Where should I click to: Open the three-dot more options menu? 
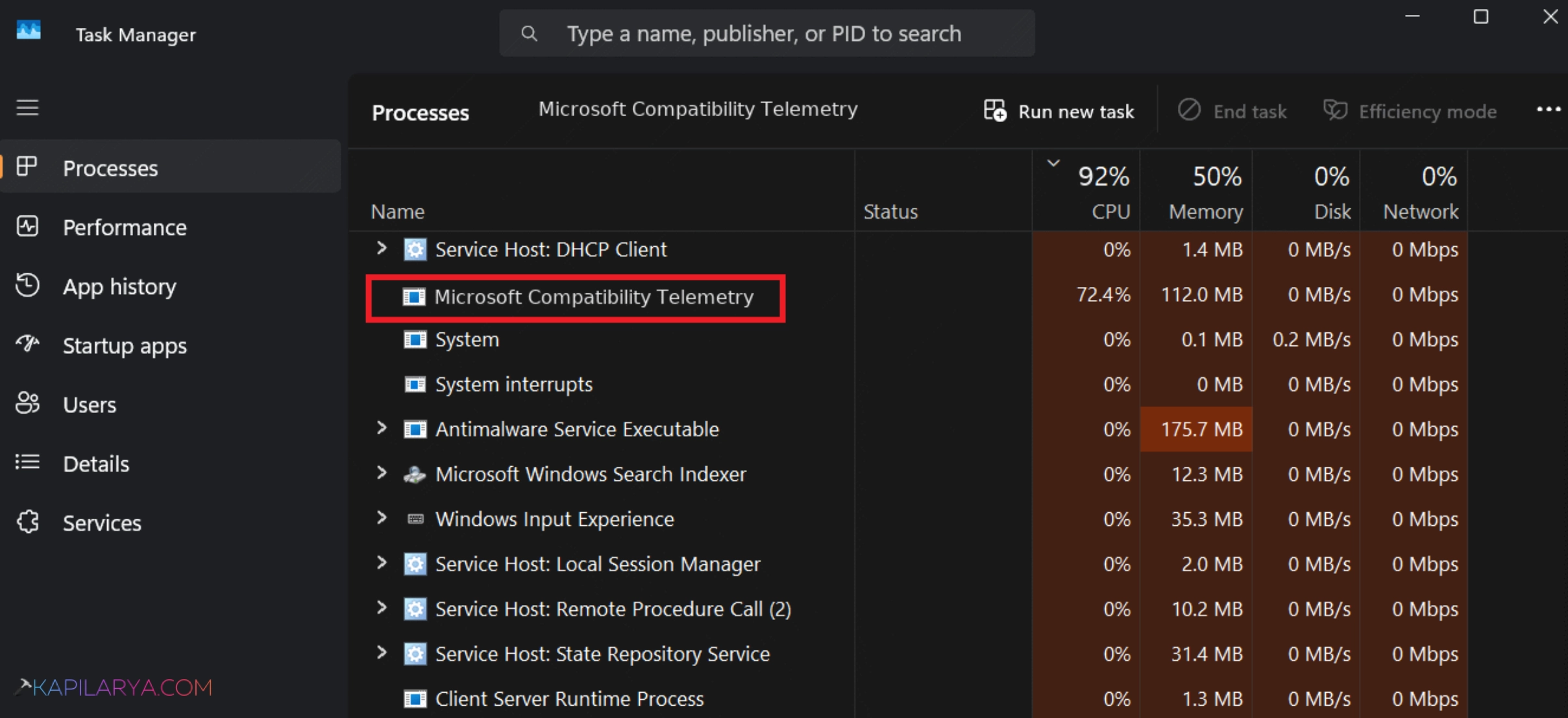click(x=1549, y=110)
